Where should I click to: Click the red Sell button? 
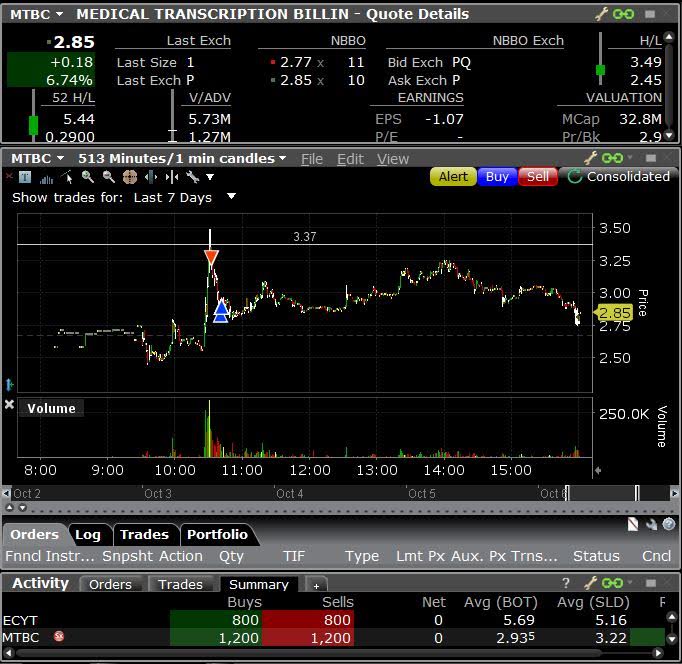click(538, 177)
